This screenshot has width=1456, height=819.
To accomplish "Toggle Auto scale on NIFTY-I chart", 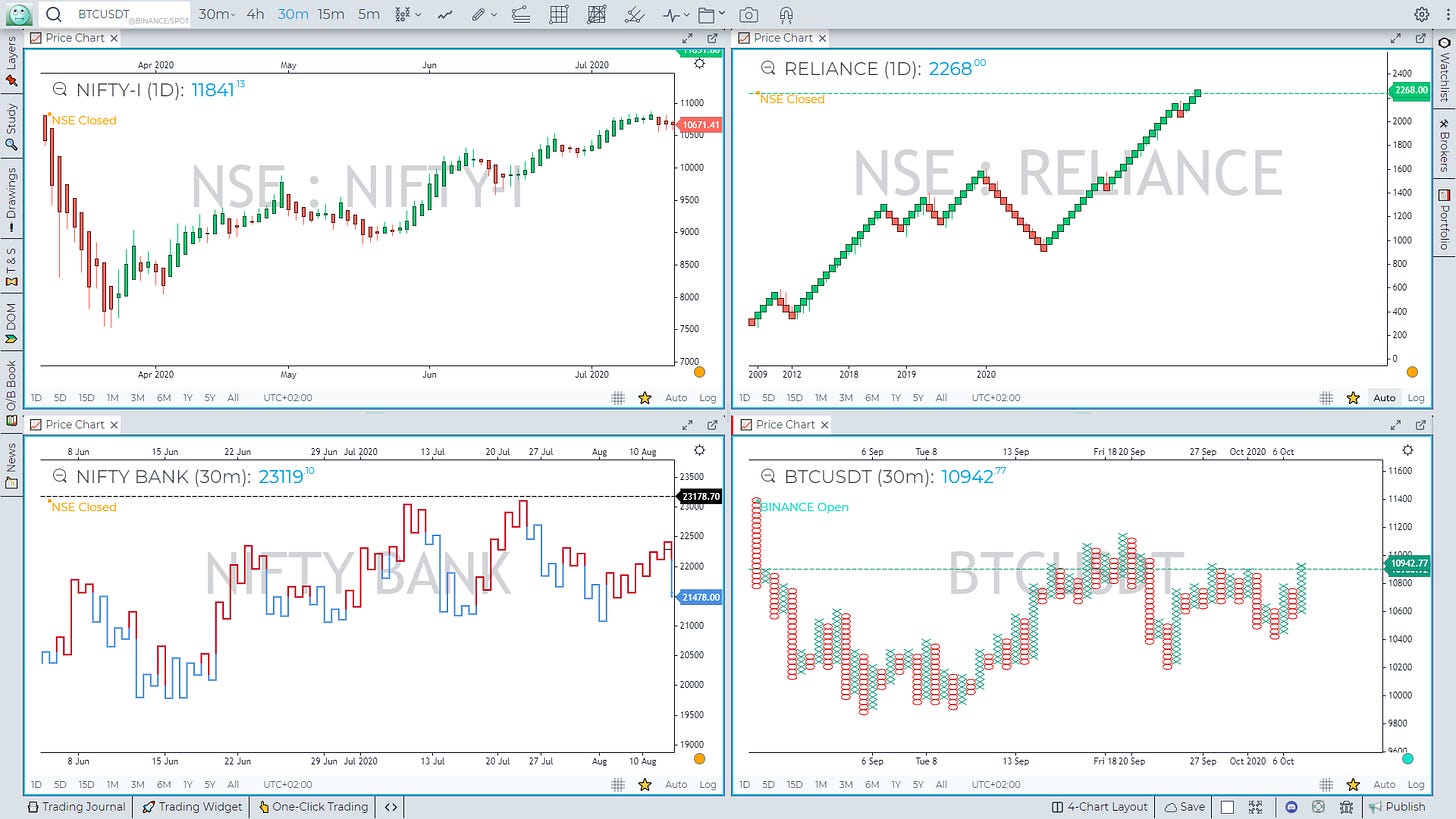I will [676, 398].
